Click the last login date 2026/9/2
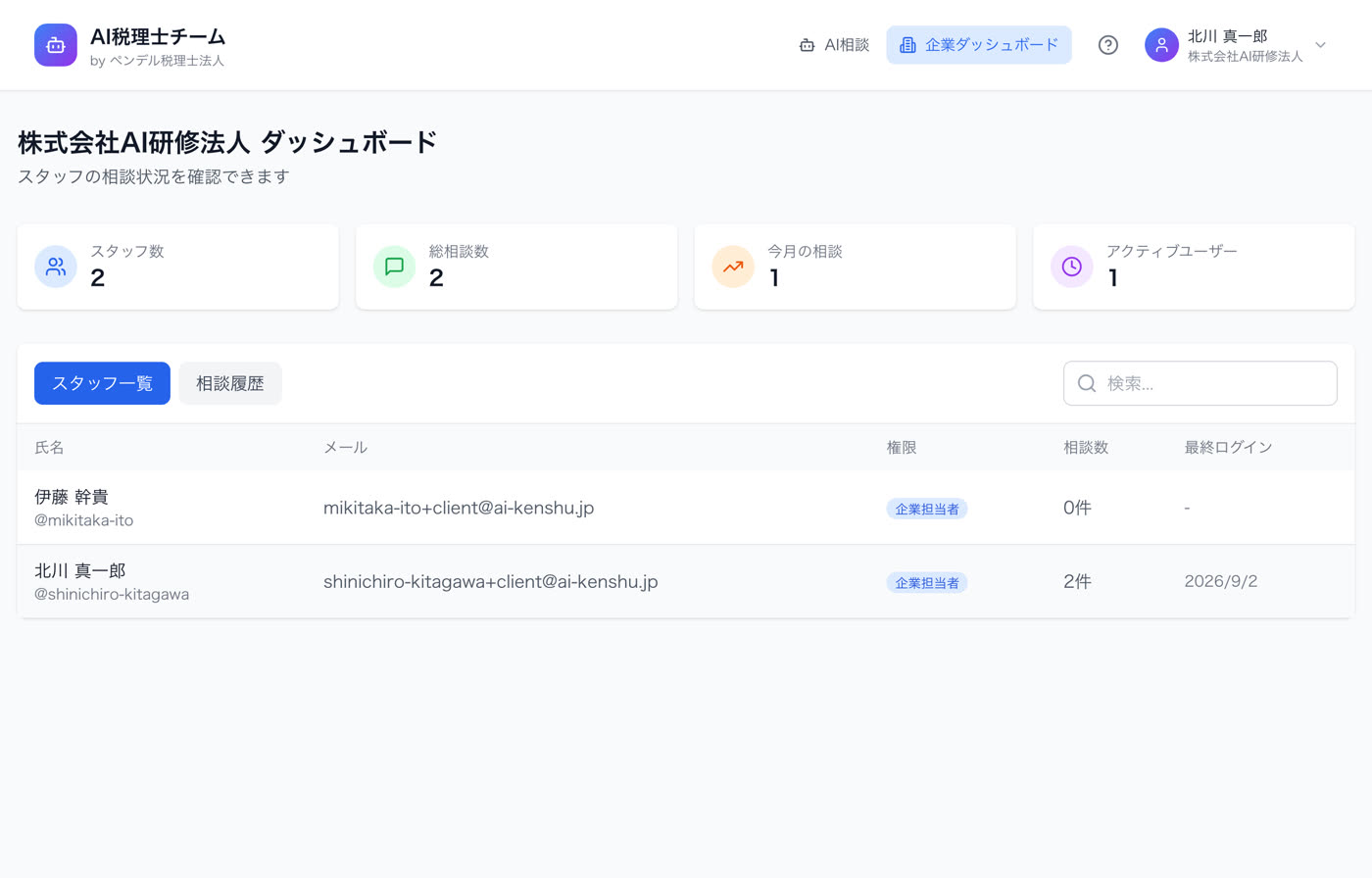 (1221, 581)
